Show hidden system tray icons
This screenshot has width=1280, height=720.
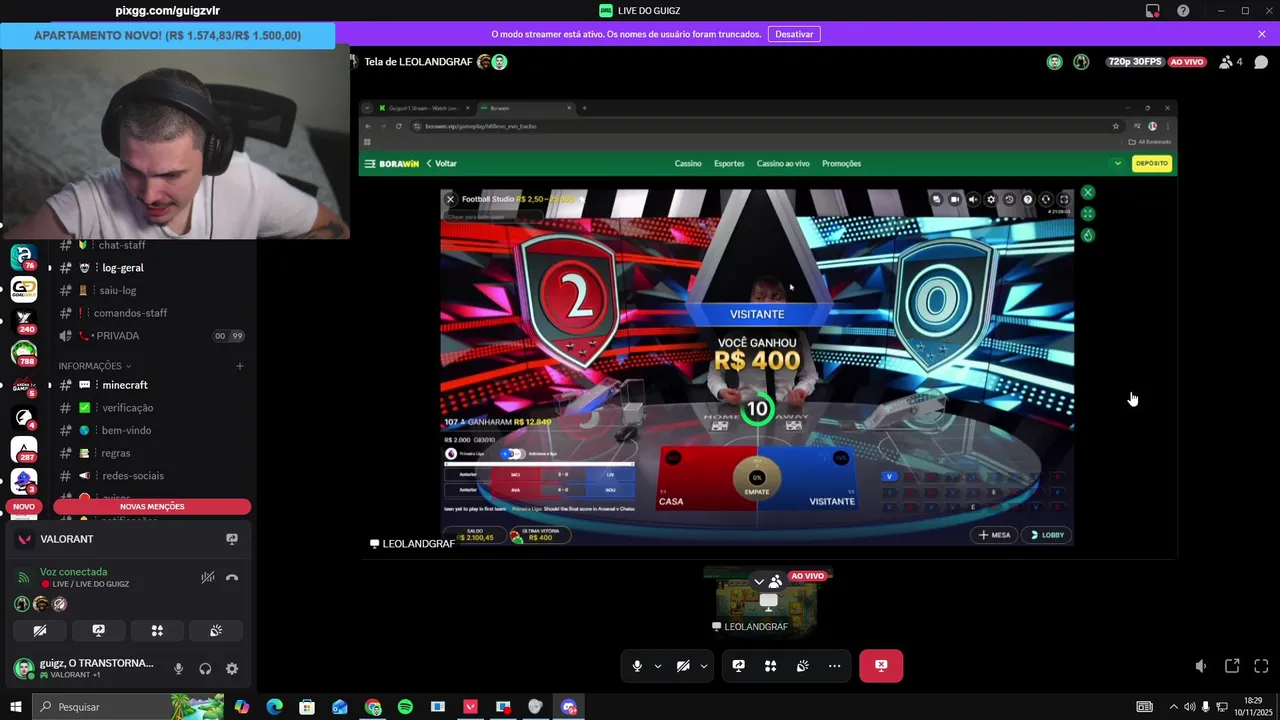[1173, 707]
